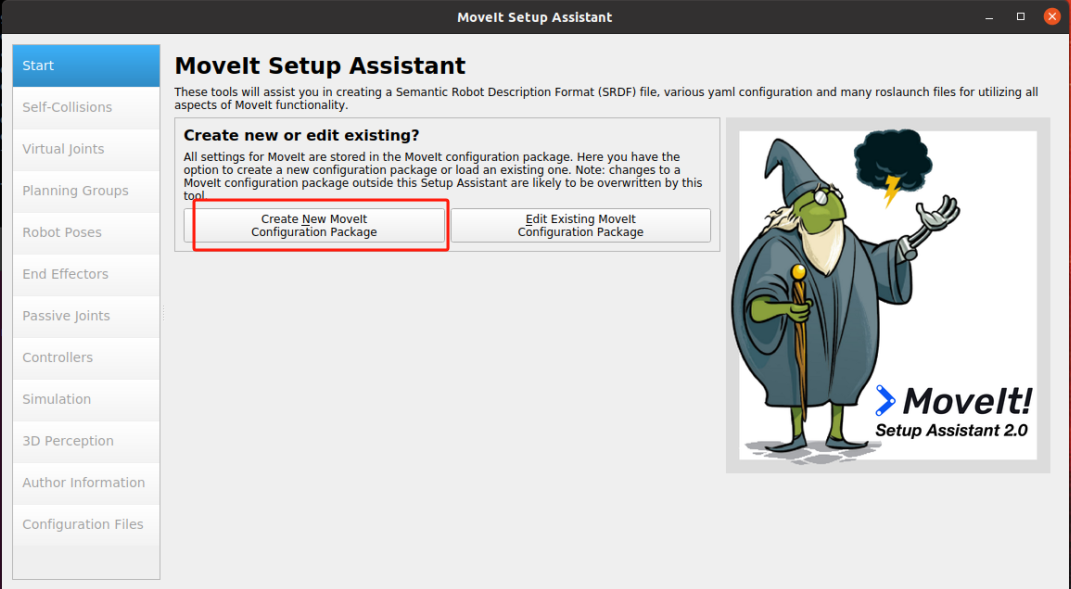Switch to Robot Poses step
Viewport: 1071px width, 589px height.
[x=86, y=232]
